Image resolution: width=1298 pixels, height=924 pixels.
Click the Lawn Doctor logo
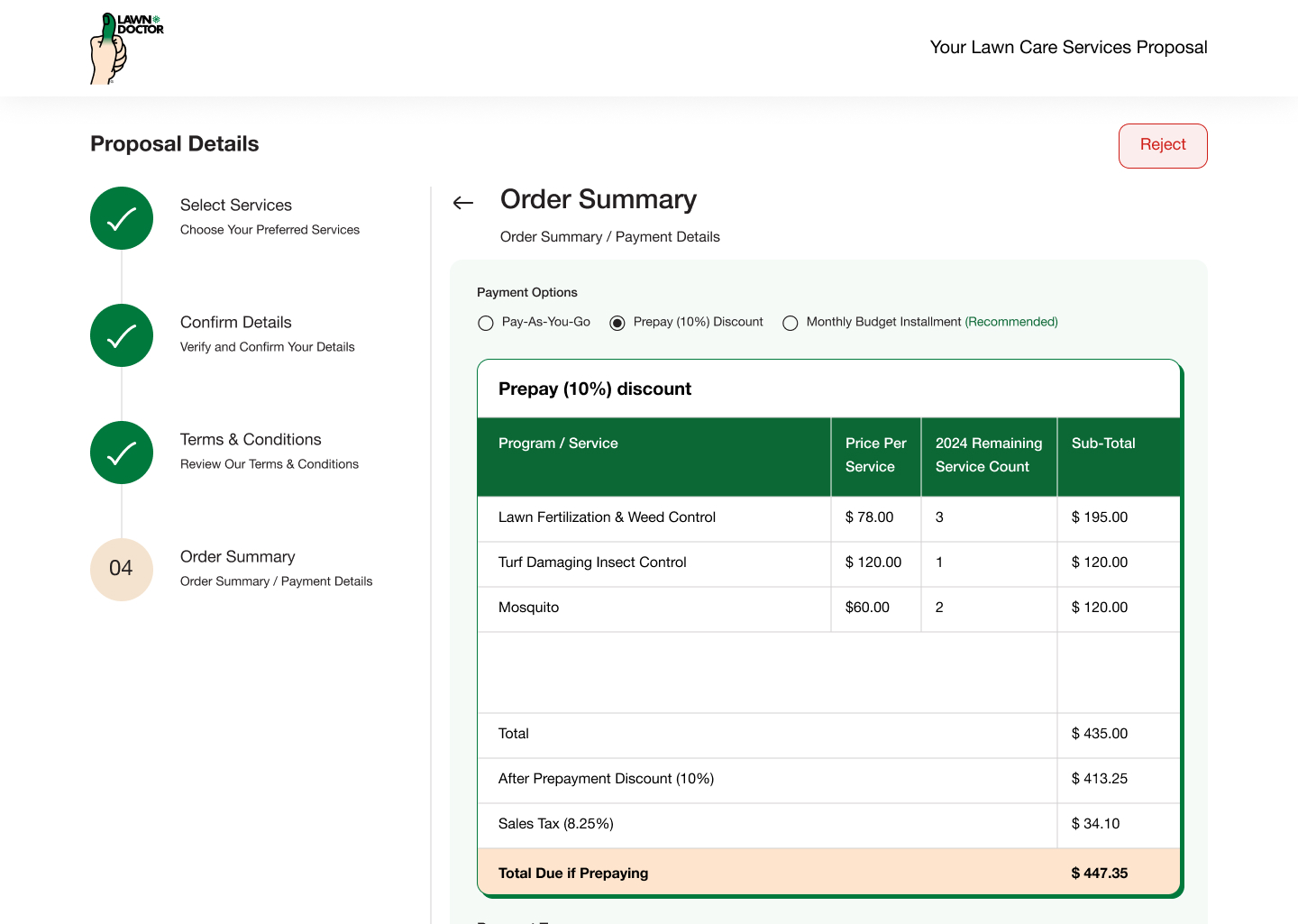click(x=127, y=49)
